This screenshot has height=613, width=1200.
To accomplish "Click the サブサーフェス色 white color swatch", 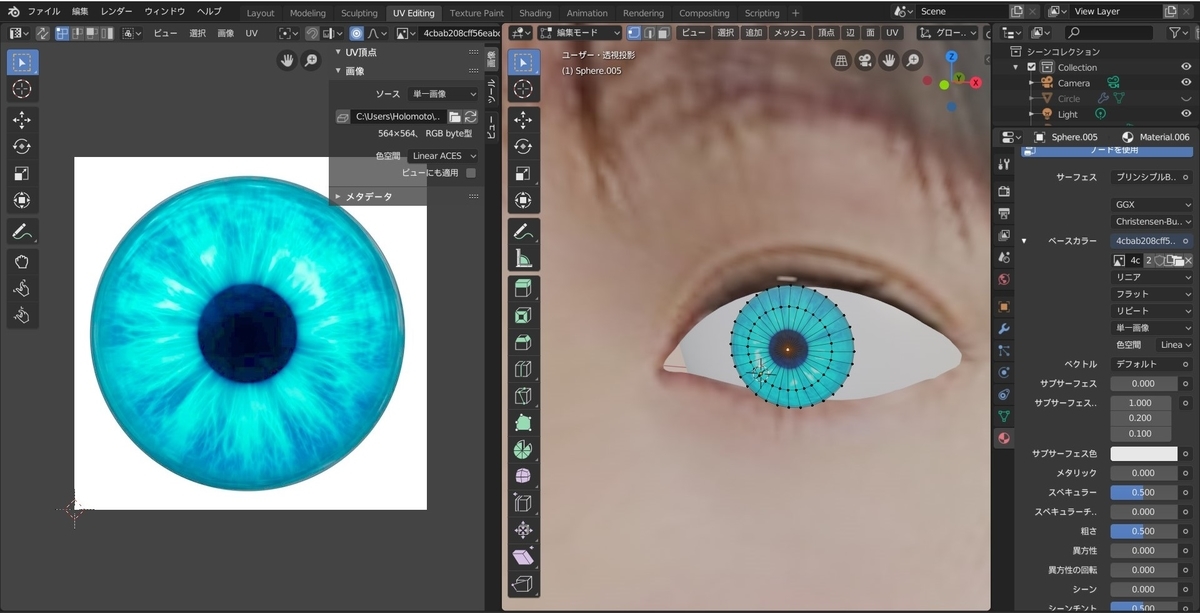I will 1144,454.
